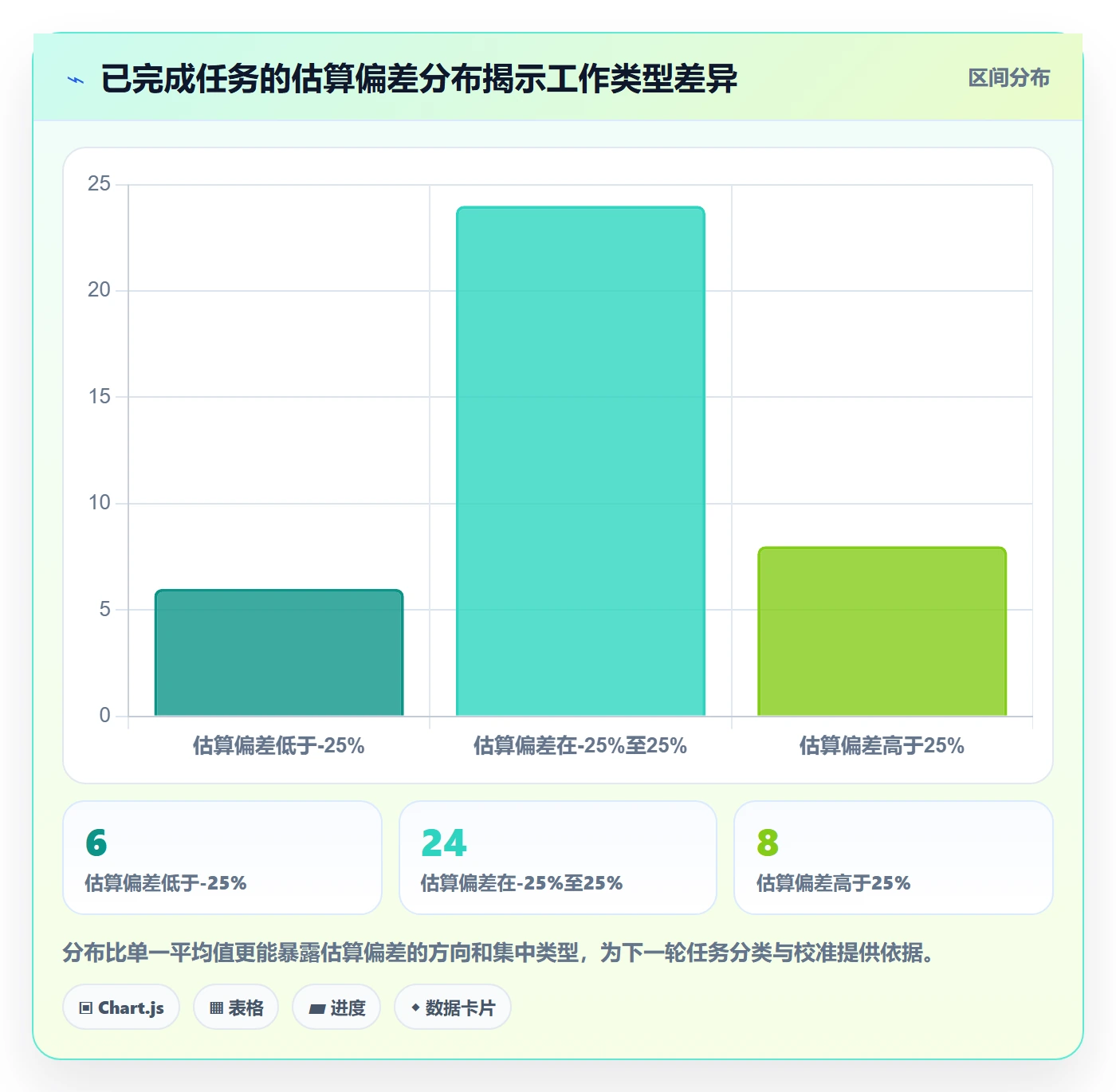Click the y-axis value 25
Viewport: 1116px width, 1092px height.
click(100, 184)
